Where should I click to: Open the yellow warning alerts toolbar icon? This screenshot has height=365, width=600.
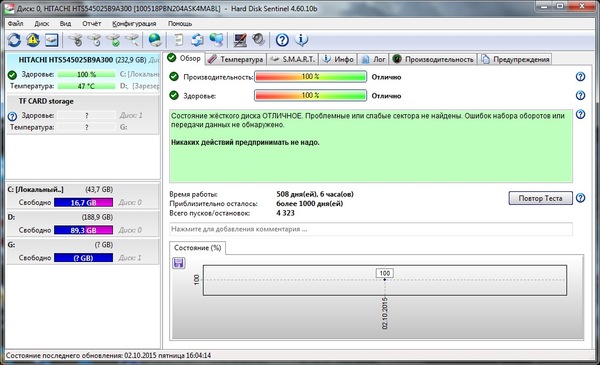(33, 40)
